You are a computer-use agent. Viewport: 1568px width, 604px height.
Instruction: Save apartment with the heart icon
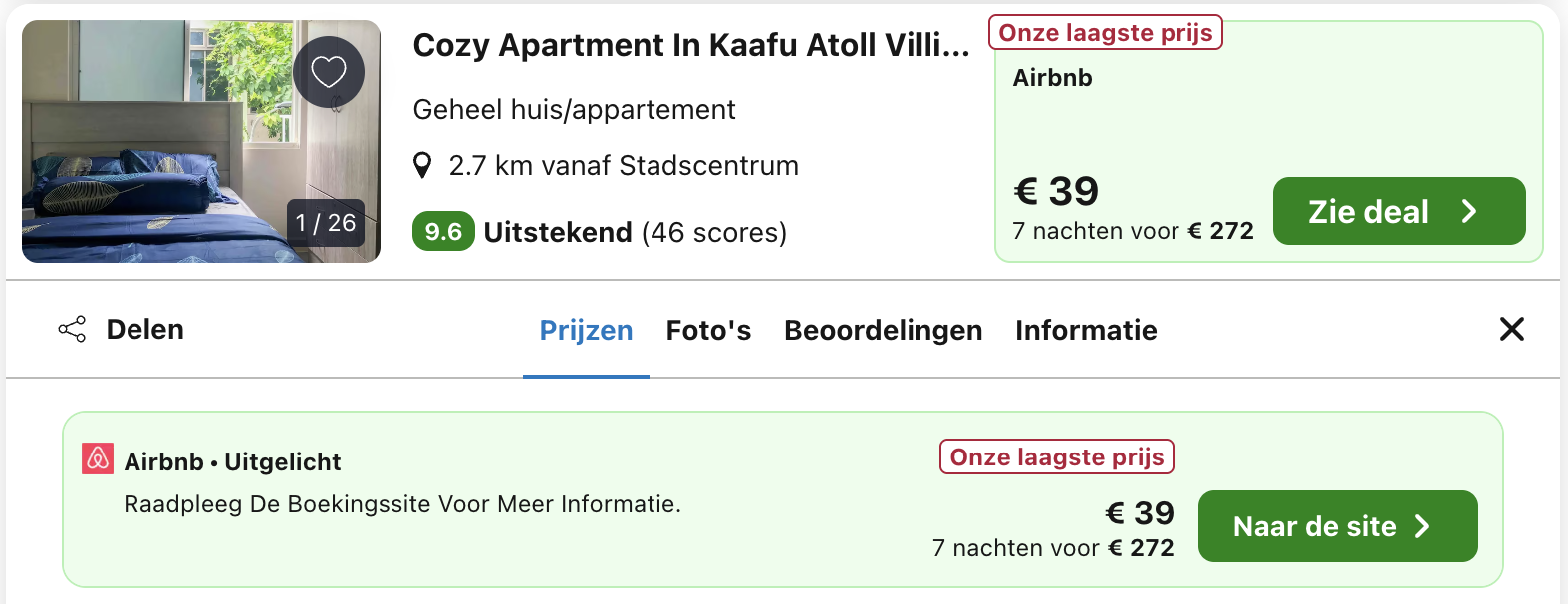coord(329,72)
